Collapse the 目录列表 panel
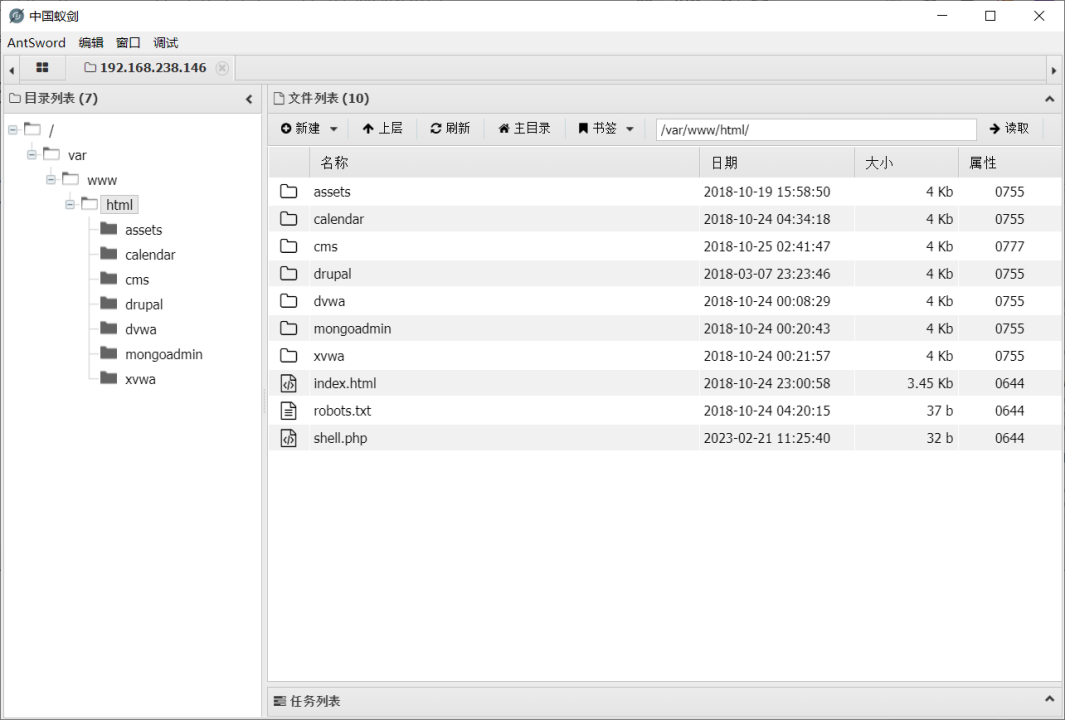This screenshot has height=720, width=1065. (x=249, y=99)
